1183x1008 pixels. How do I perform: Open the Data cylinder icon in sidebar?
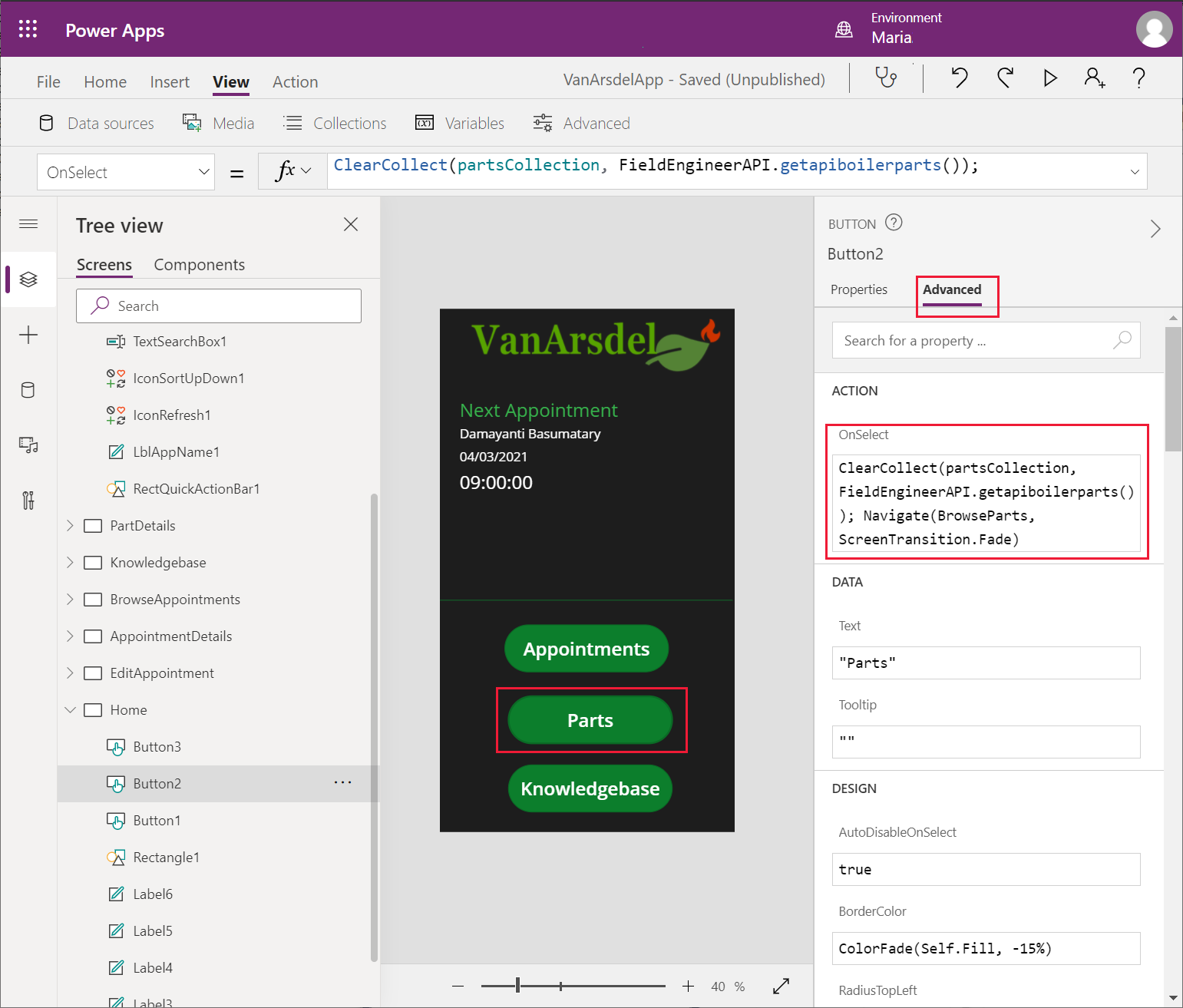pos(28,390)
